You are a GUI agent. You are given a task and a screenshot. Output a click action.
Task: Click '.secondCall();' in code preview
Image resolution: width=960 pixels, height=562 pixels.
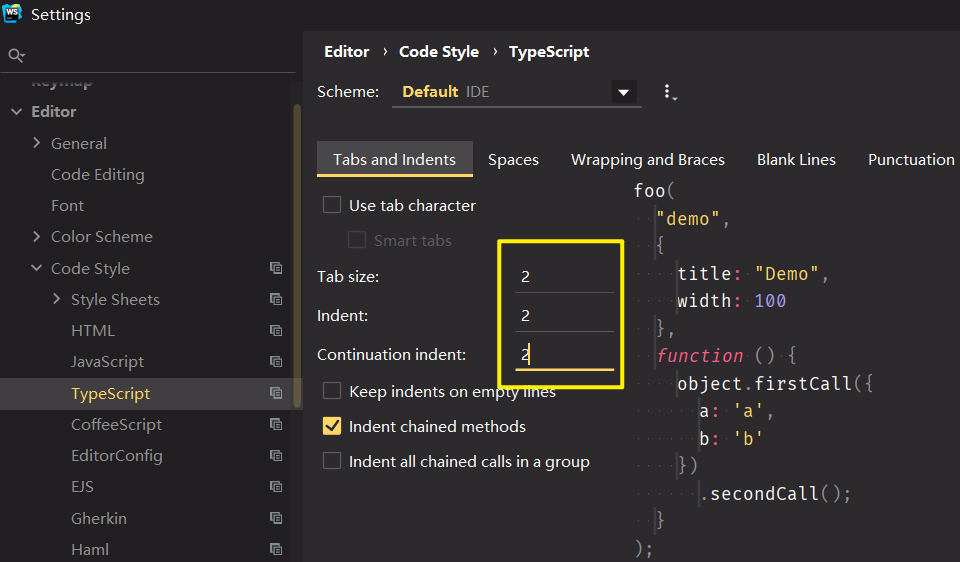coord(775,494)
